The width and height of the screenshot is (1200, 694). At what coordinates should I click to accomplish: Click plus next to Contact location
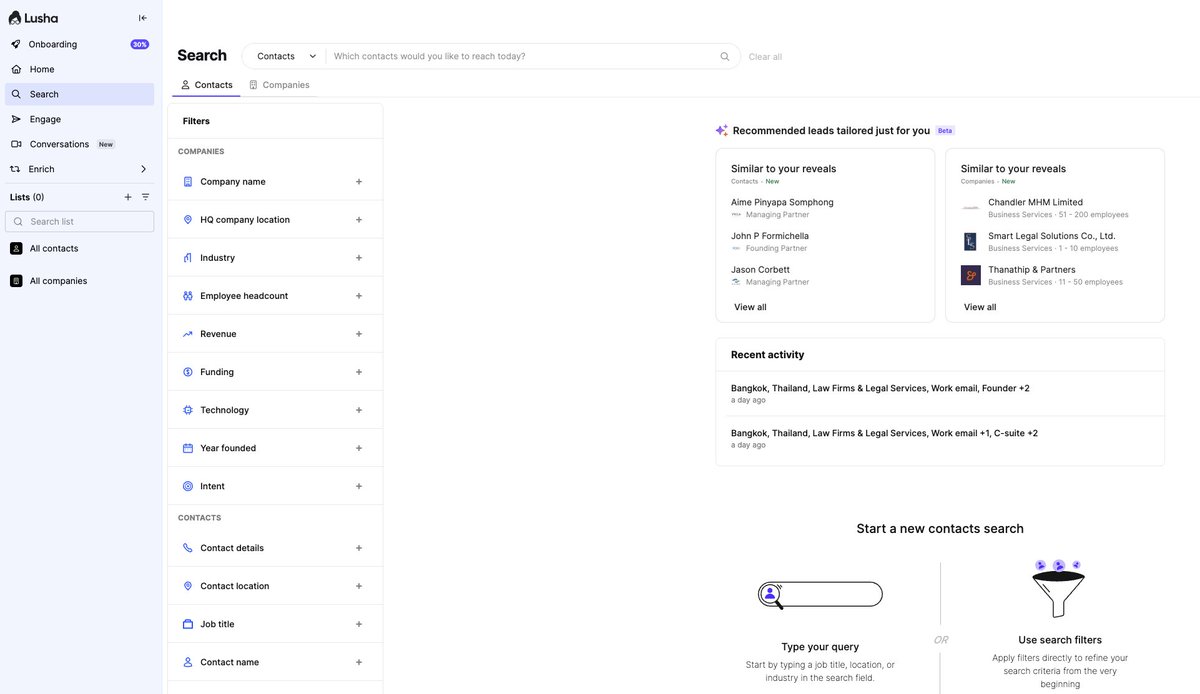pyautogui.click(x=359, y=586)
